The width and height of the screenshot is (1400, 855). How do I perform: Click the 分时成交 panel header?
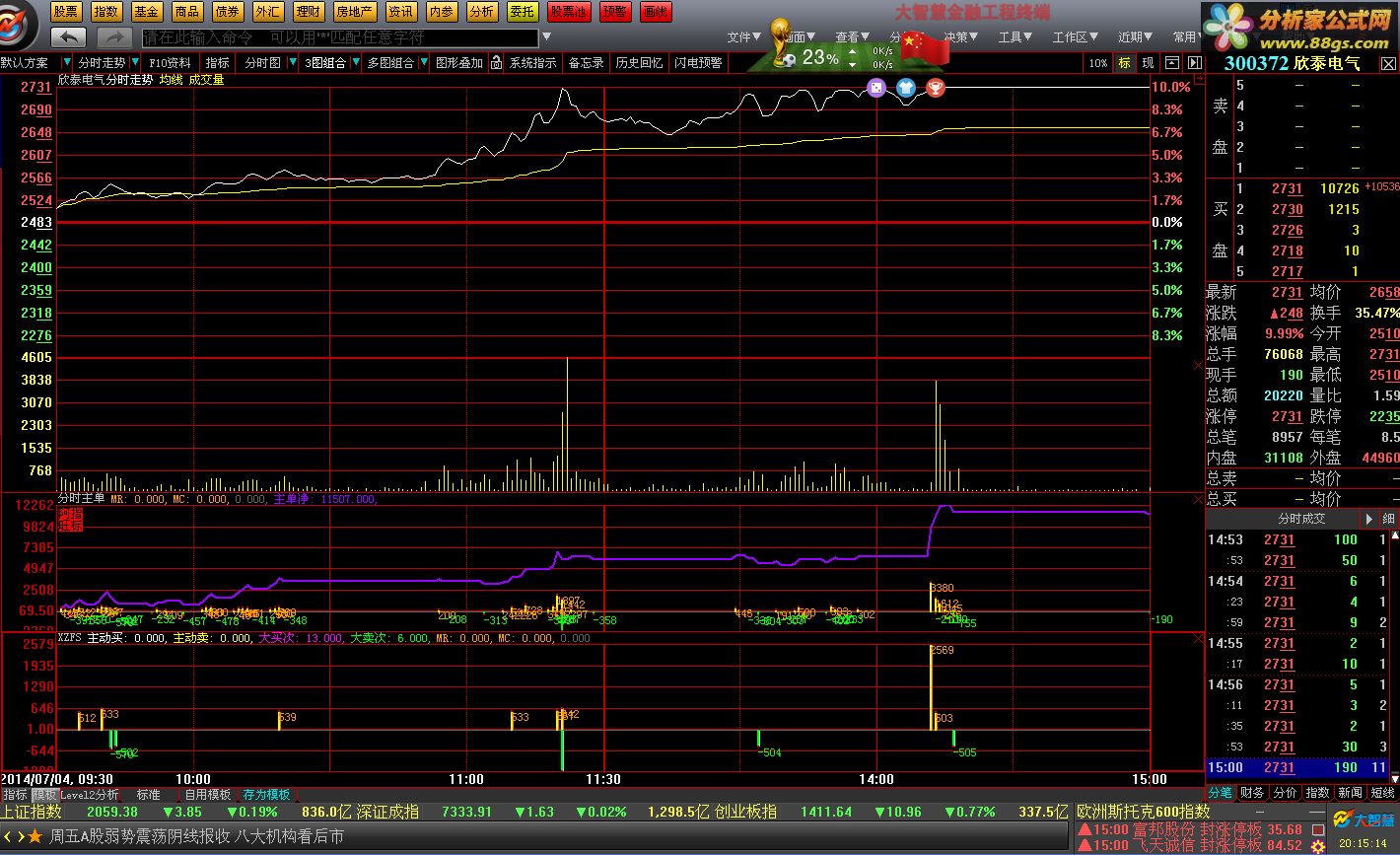click(x=1282, y=519)
